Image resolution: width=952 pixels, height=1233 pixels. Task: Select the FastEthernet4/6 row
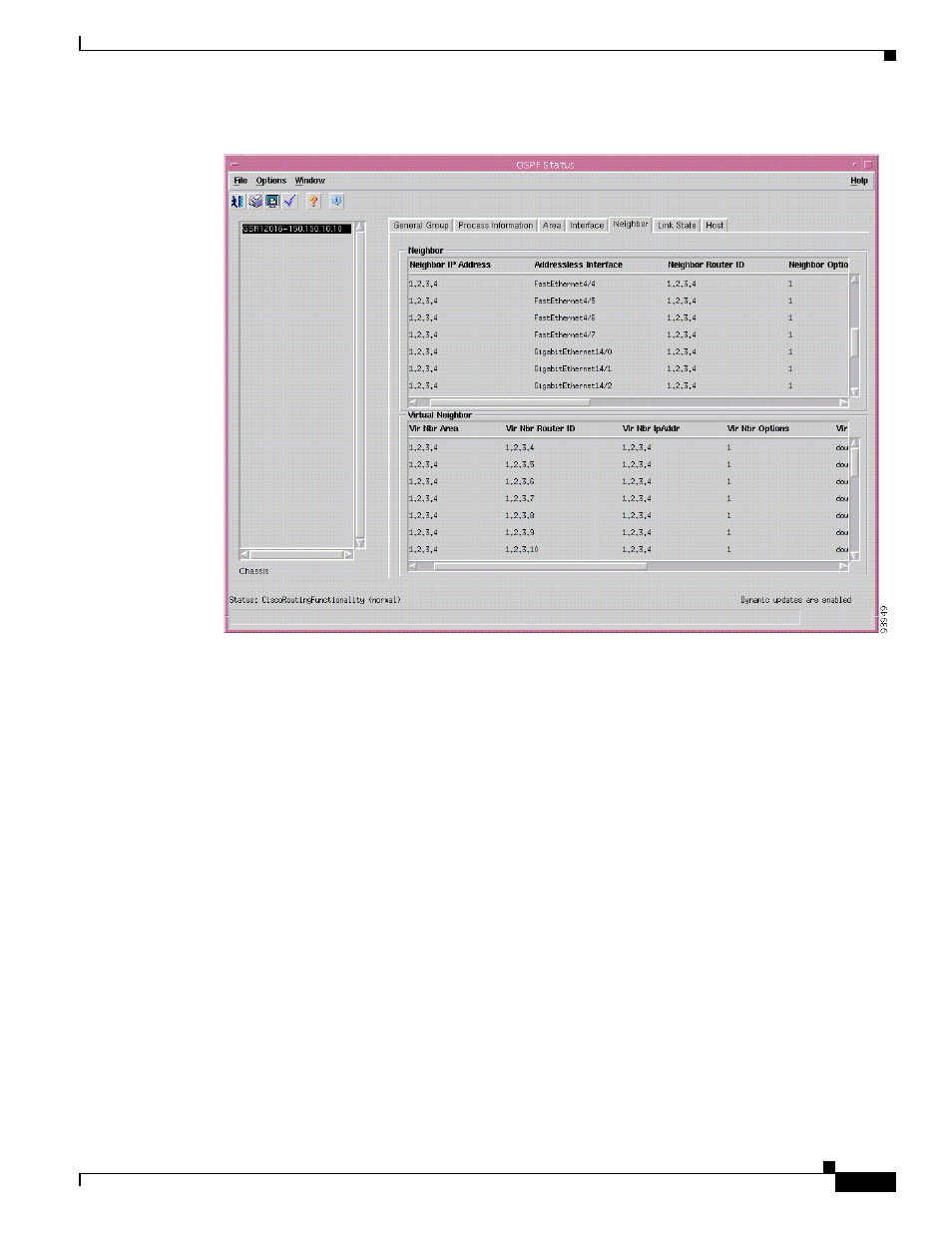(x=629, y=317)
